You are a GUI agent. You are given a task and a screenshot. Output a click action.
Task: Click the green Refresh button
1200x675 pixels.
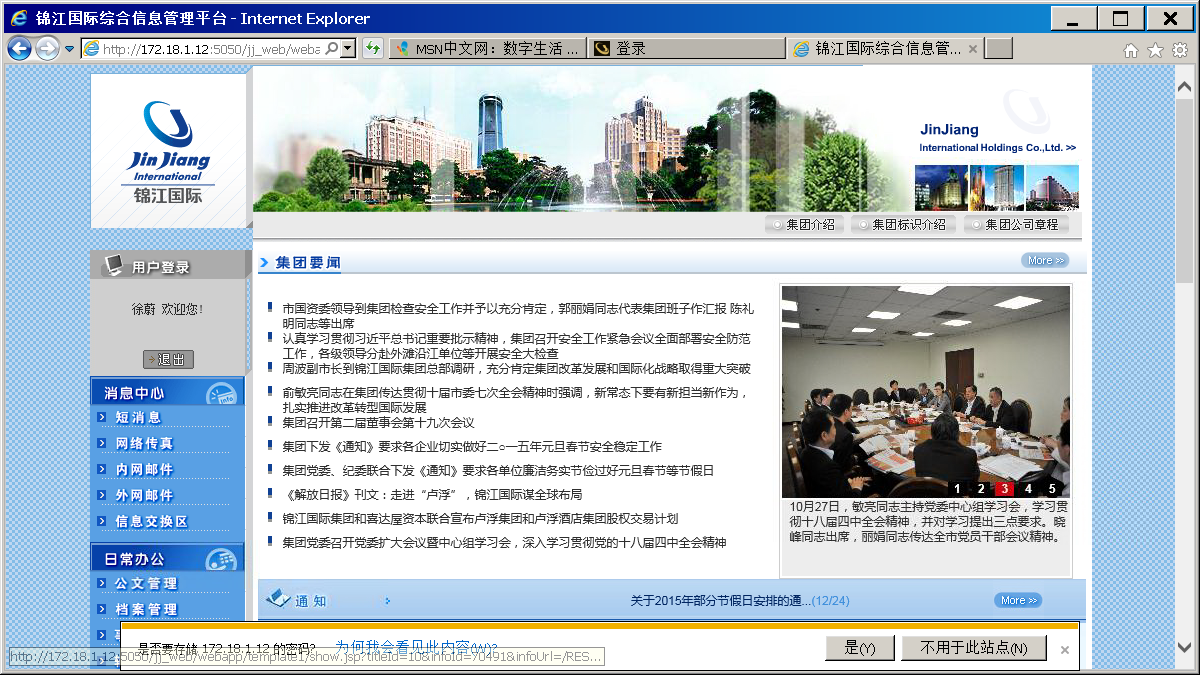click(373, 48)
